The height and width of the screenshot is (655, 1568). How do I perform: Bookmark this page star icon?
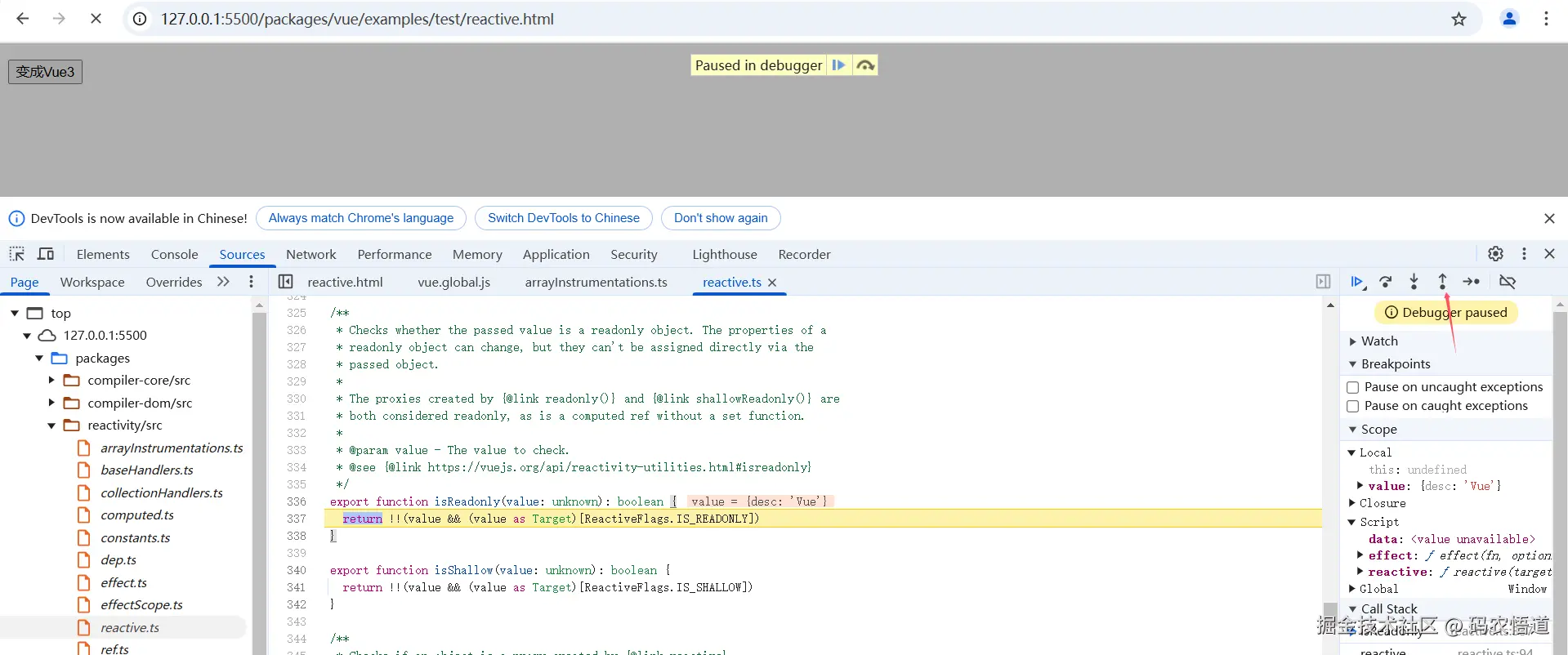1459,19
